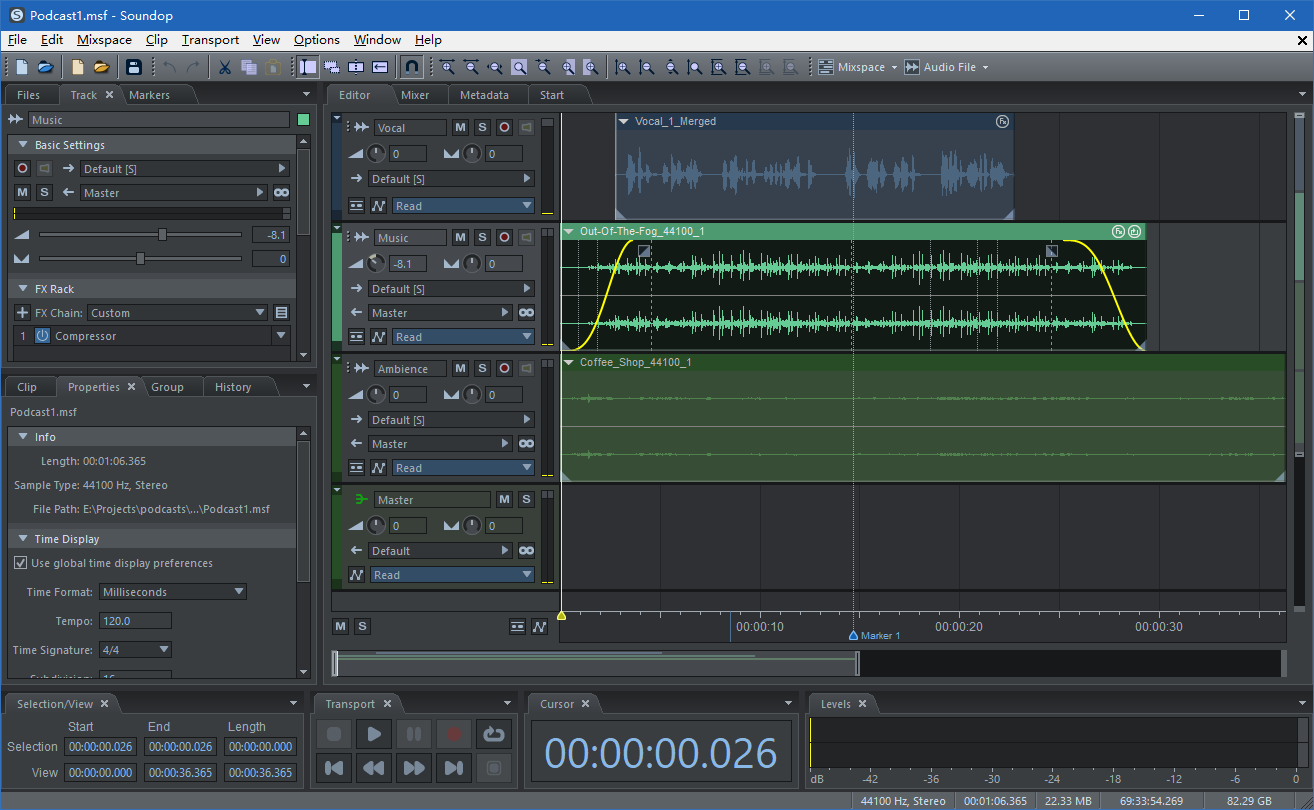Solo the Music track in editor
This screenshot has height=810, width=1314.
(482, 238)
